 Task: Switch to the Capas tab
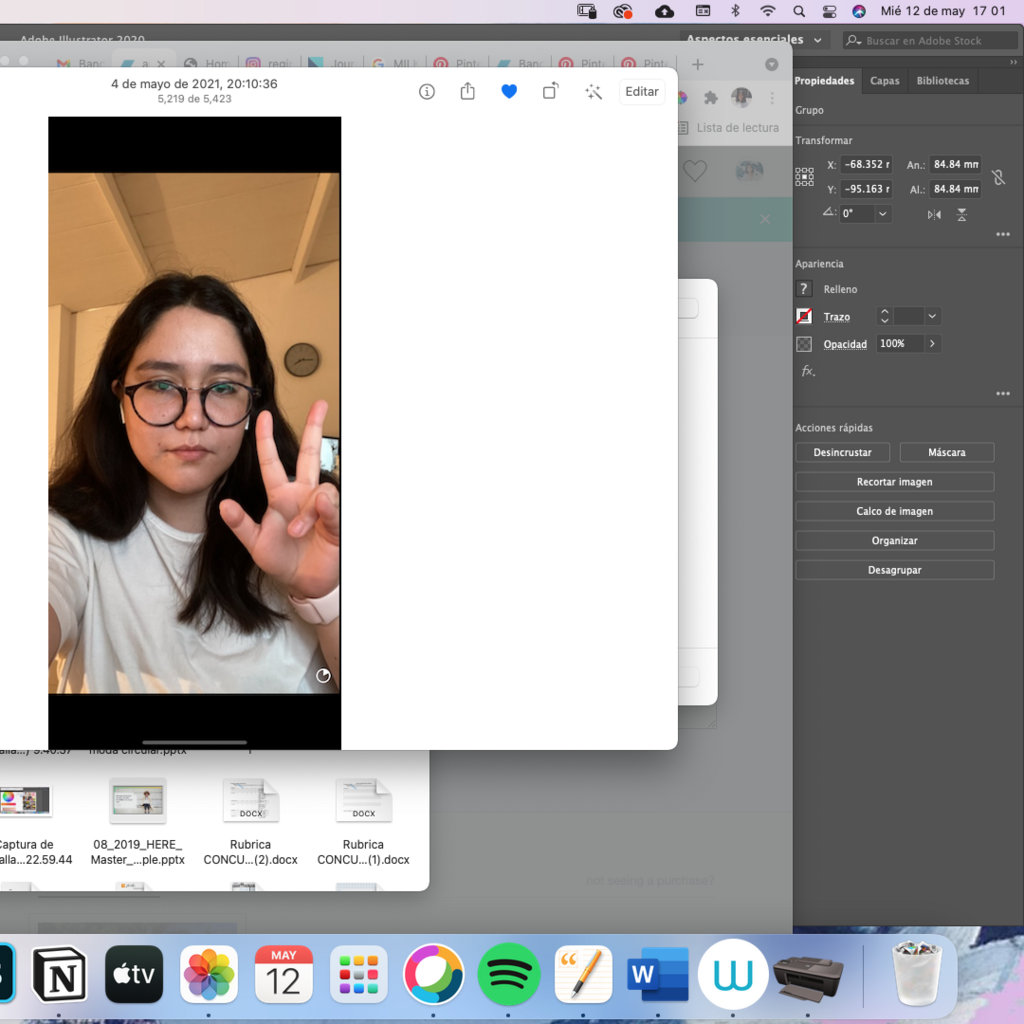(884, 81)
